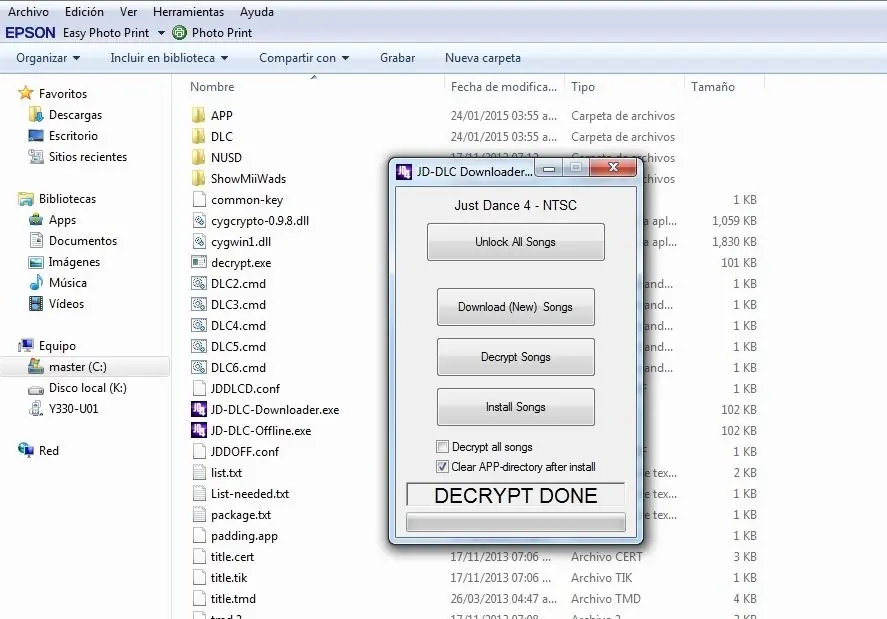887x619 pixels.
Task: Click the Sitios recientes icon
Action: (36, 157)
